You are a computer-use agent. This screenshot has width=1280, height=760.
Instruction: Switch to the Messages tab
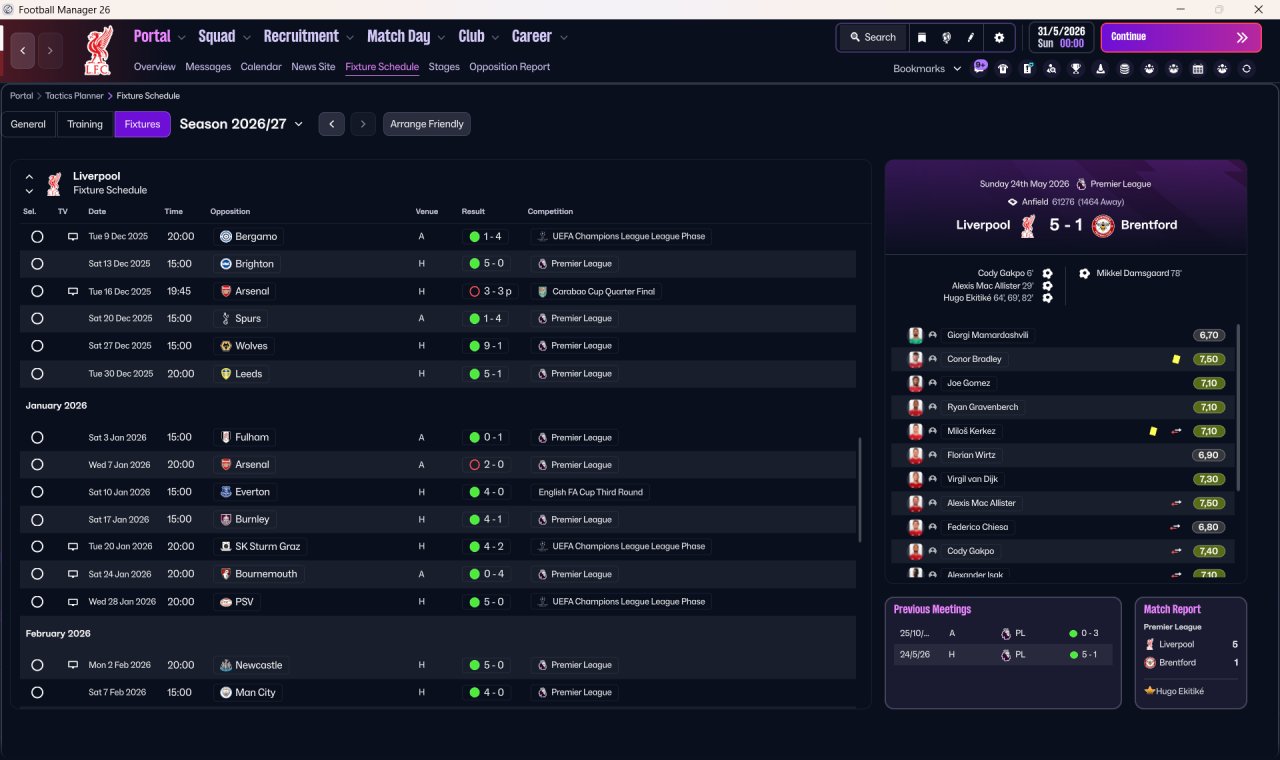(208, 67)
